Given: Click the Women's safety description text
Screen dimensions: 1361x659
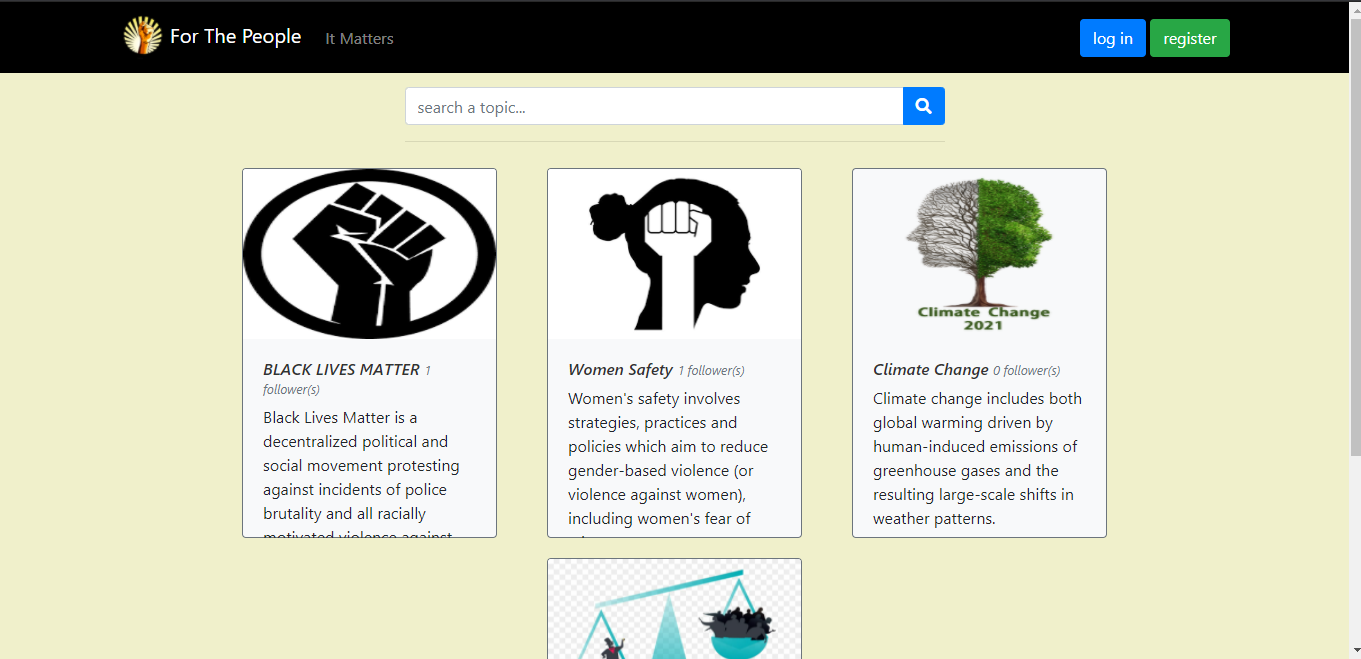Looking at the screenshot, I should point(668,465).
